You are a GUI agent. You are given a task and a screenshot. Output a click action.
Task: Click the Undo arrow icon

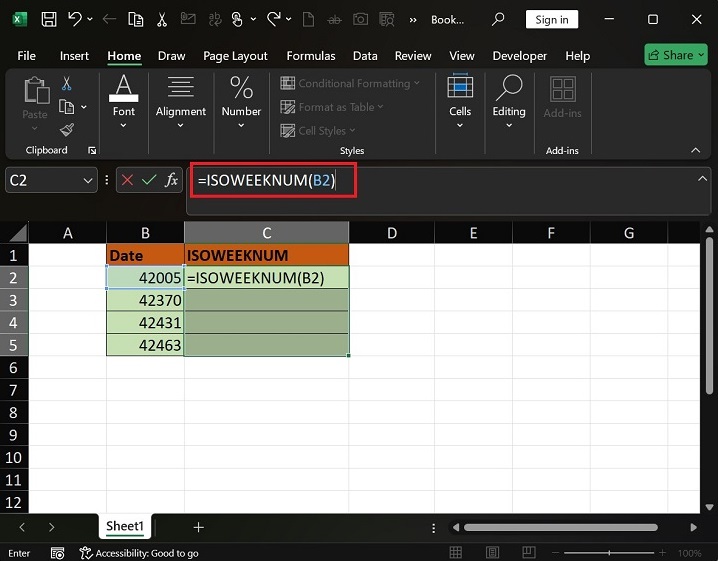pos(74,19)
